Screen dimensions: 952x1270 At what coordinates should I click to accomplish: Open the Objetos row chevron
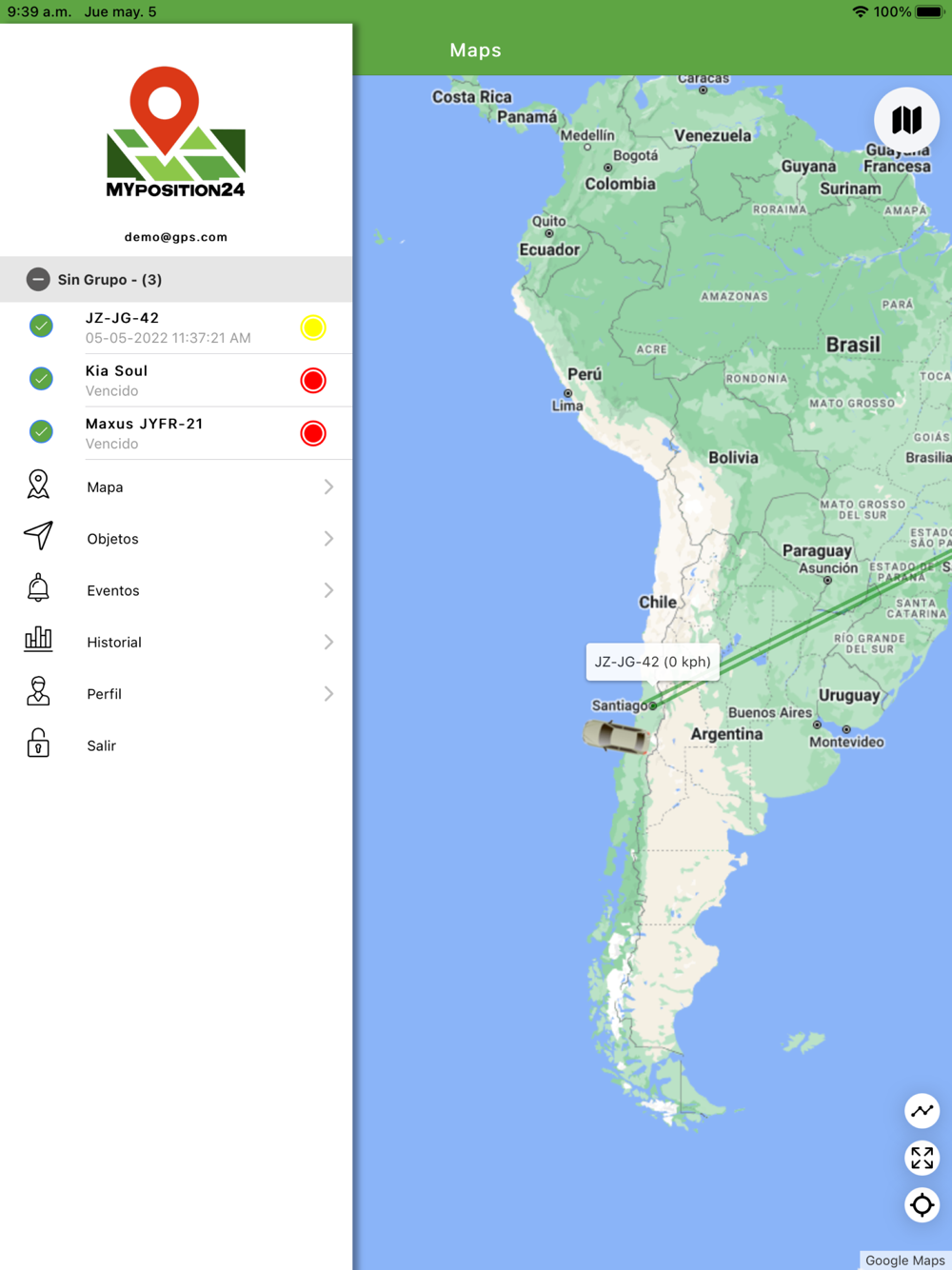point(328,539)
